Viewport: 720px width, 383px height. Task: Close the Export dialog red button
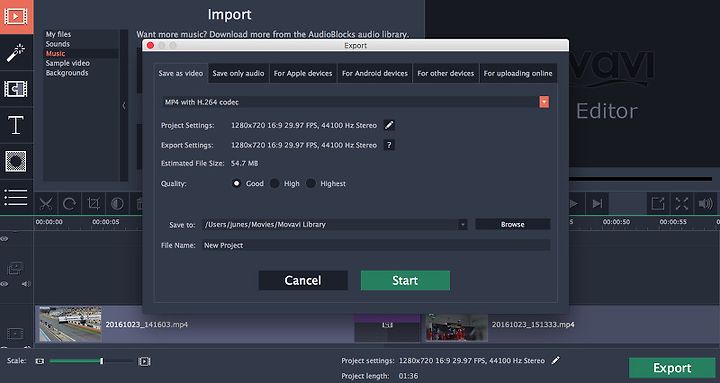tap(150, 45)
